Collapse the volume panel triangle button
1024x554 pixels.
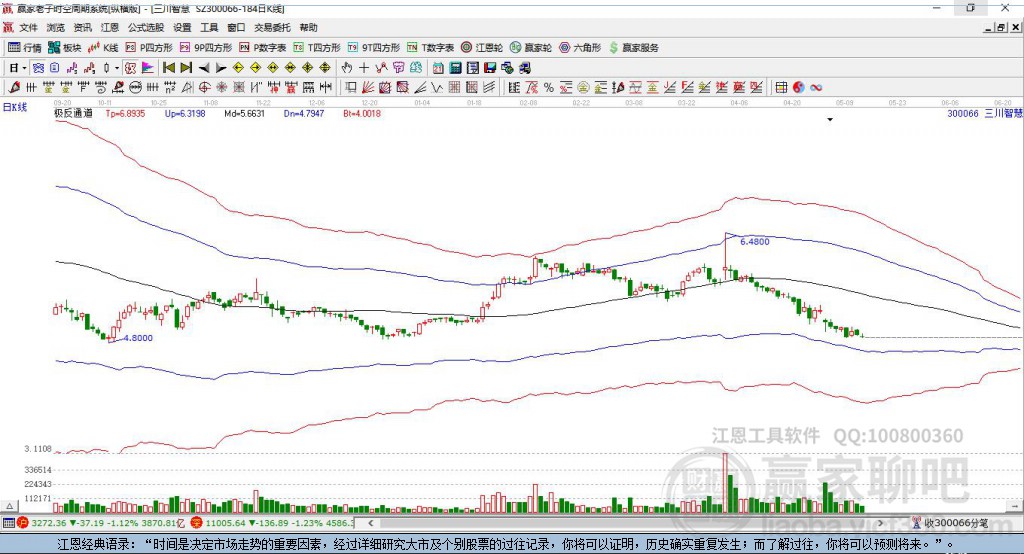[9, 506]
